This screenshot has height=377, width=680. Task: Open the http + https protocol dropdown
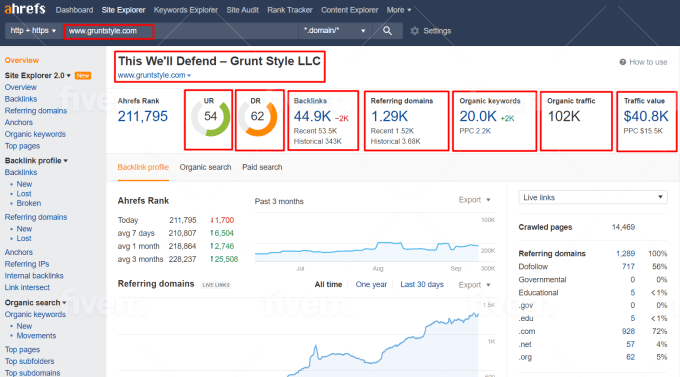[x=33, y=31]
